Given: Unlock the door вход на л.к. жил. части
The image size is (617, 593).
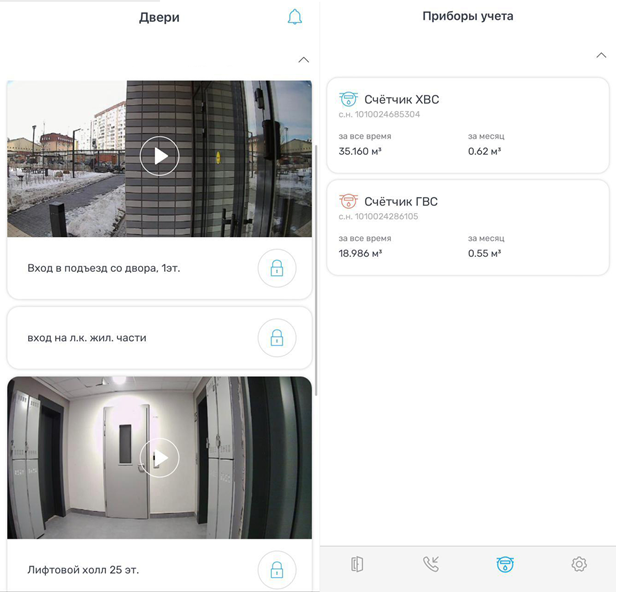Looking at the screenshot, I should pos(277,338).
